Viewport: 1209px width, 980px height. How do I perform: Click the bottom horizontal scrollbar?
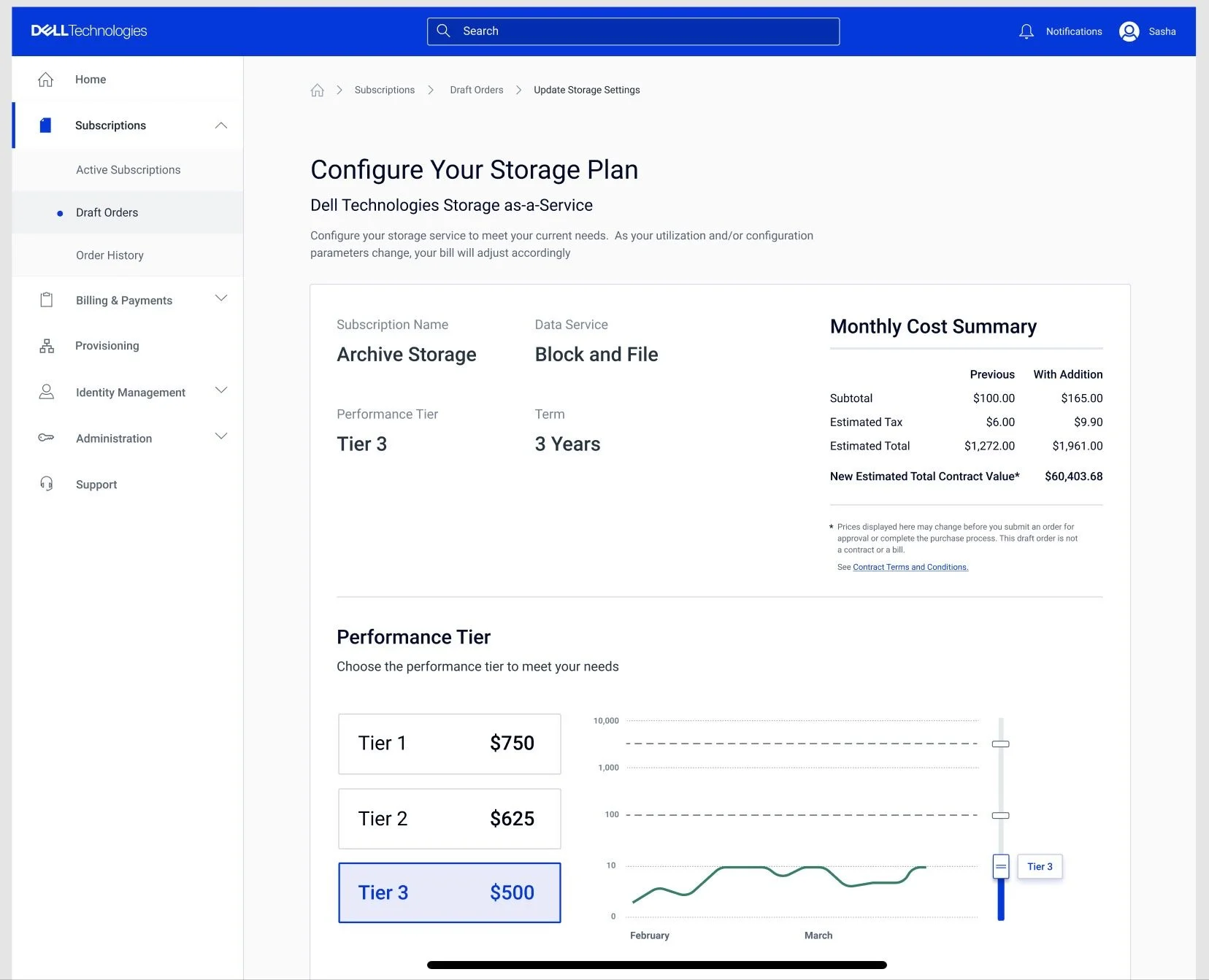coord(656,965)
